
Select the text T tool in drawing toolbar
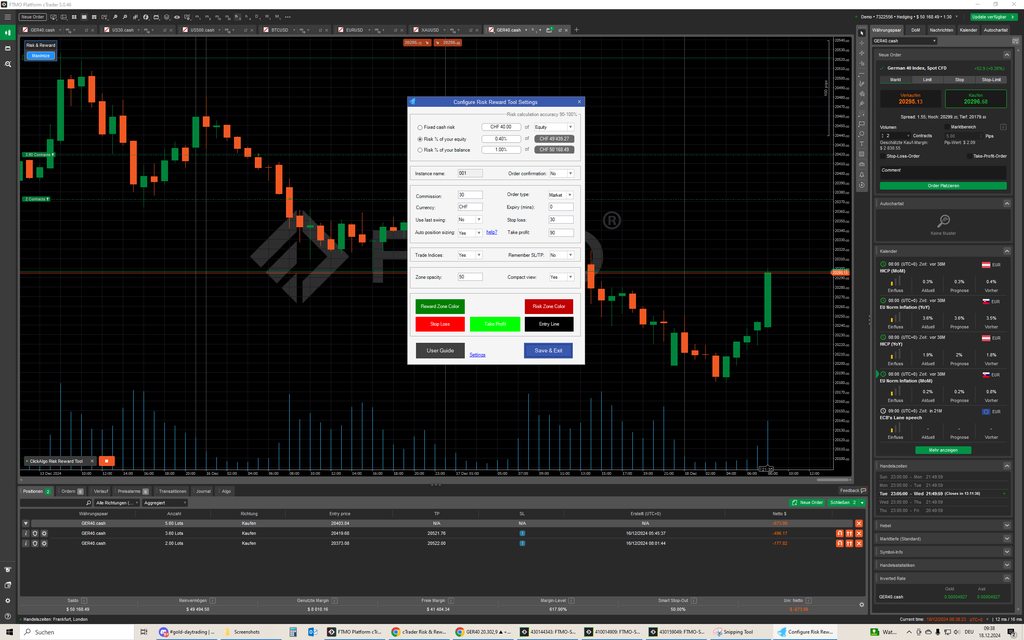(x=861, y=144)
